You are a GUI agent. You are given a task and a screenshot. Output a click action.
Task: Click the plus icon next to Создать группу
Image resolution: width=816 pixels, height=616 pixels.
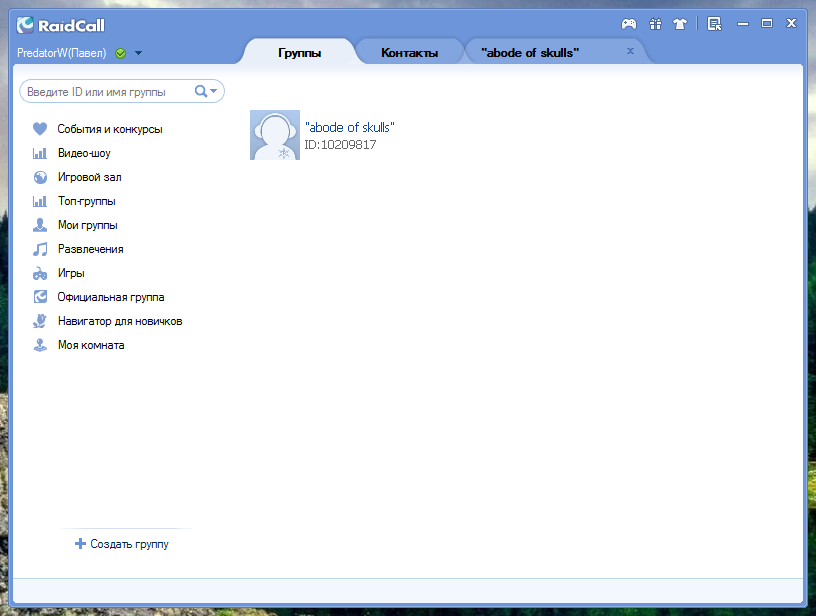[80, 544]
